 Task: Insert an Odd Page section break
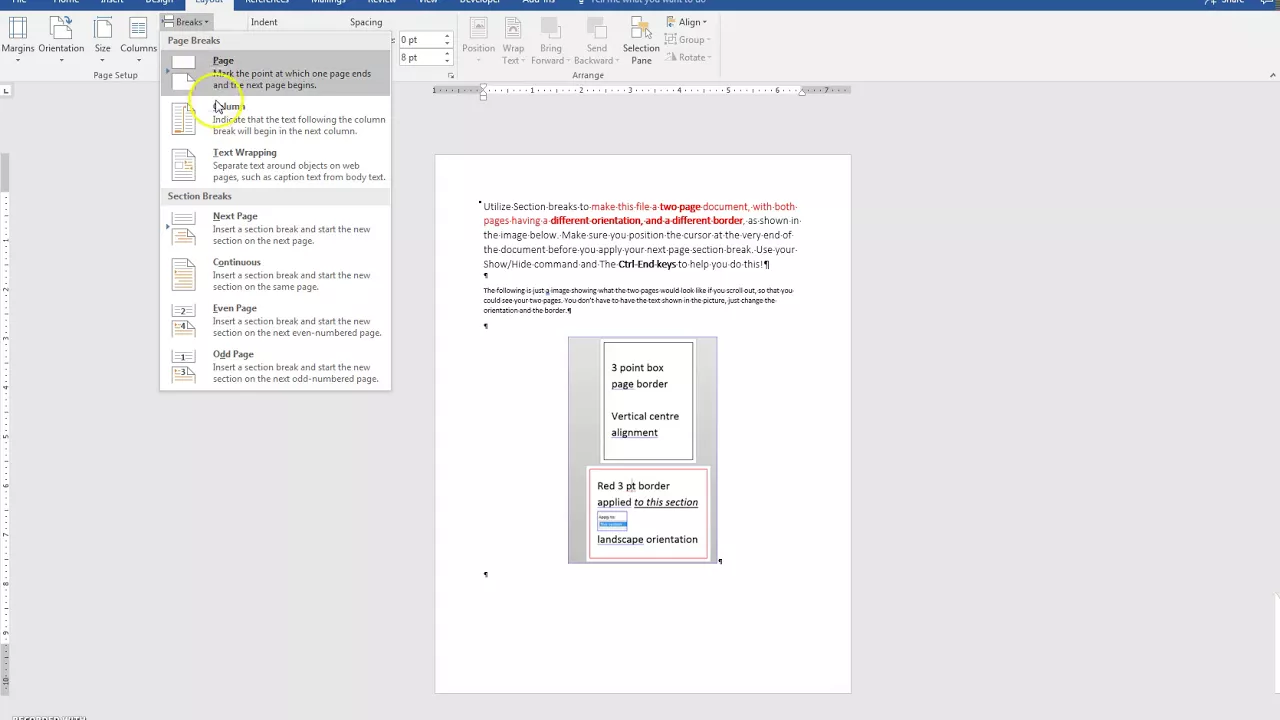(x=275, y=367)
